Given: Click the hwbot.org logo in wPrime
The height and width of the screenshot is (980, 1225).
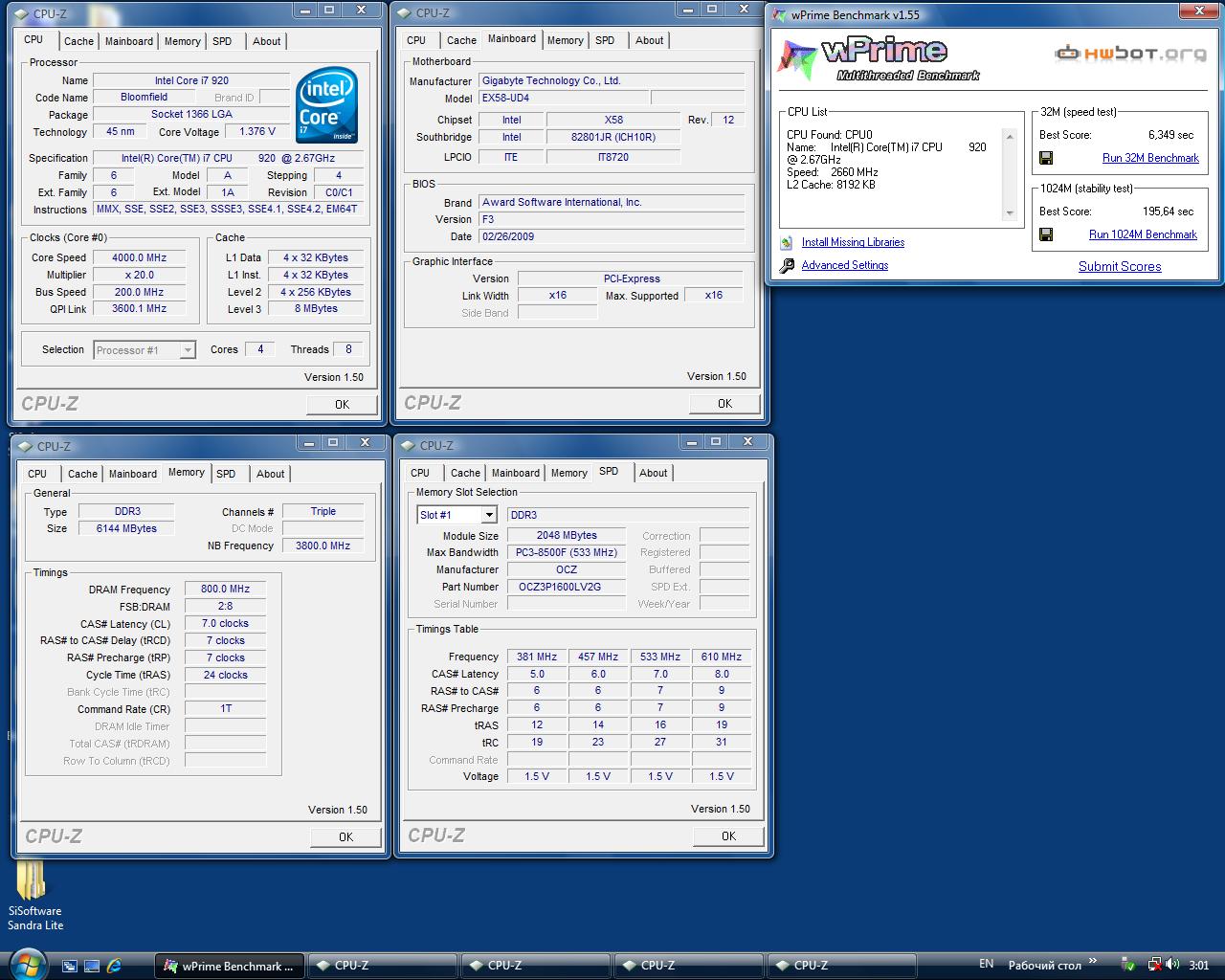Looking at the screenshot, I should coord(1130,54).
